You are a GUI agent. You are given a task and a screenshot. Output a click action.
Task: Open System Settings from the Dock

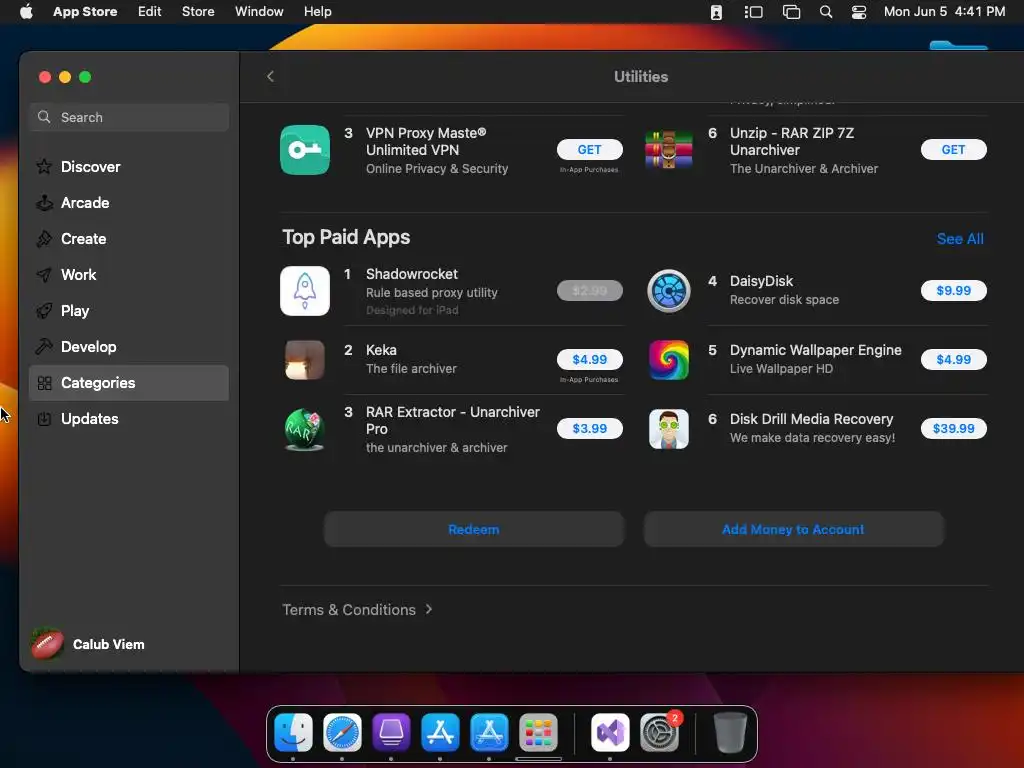click(x=660, y=733)
